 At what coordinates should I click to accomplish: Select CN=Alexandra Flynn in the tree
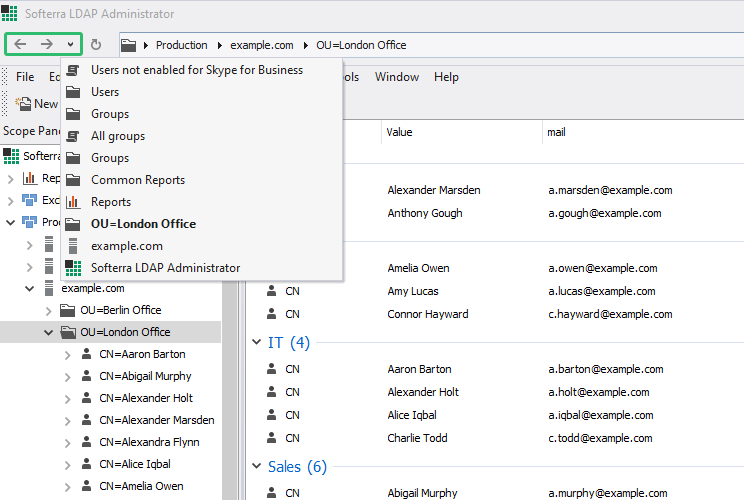tap(149, 442)
